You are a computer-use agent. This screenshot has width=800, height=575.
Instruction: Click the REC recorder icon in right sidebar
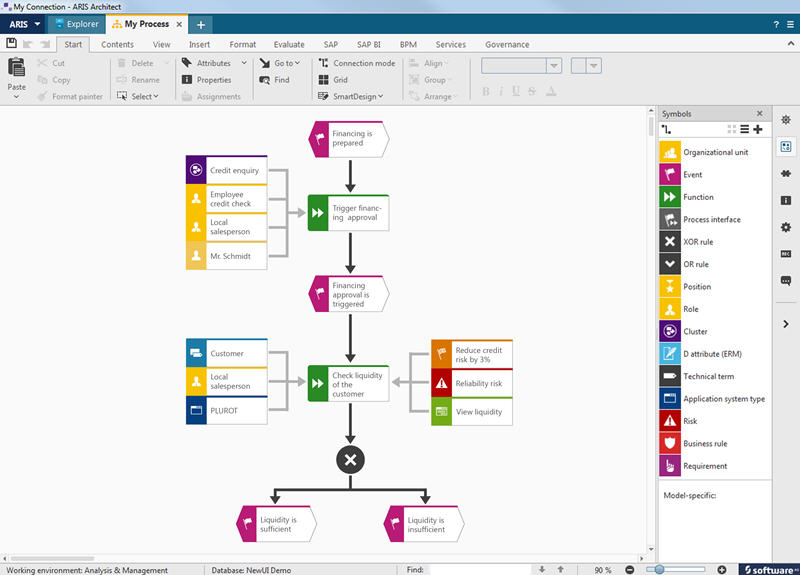pyautogui.click(x=786, y=254)
